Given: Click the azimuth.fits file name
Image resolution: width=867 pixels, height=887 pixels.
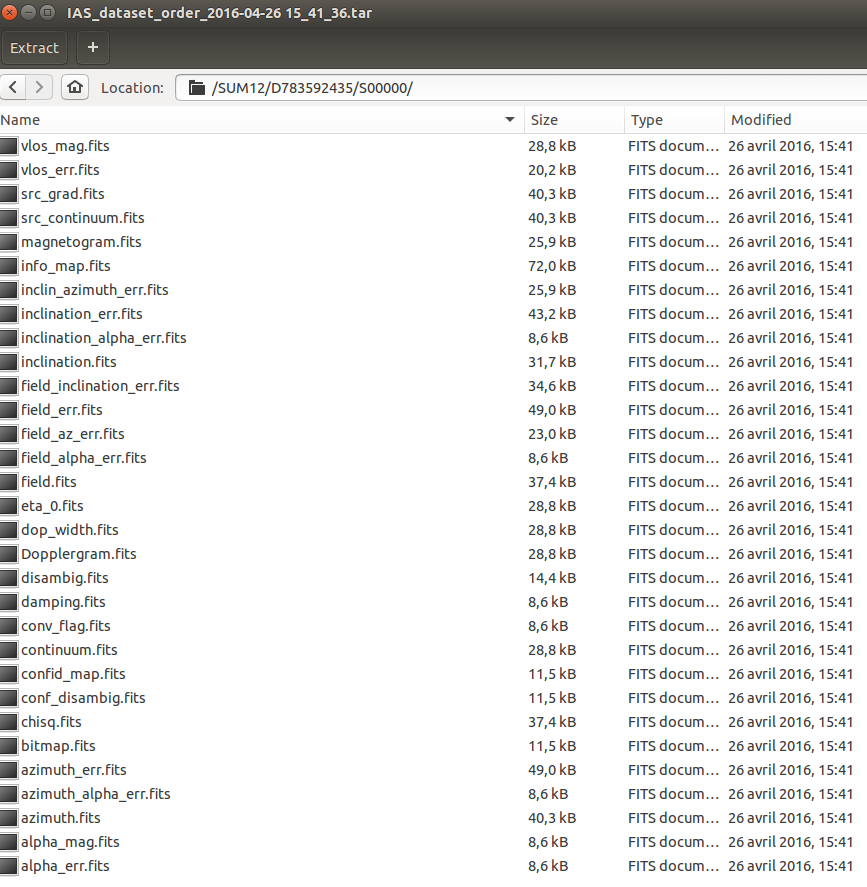Looking at the screenshot, I should click(x=61, y=818).
